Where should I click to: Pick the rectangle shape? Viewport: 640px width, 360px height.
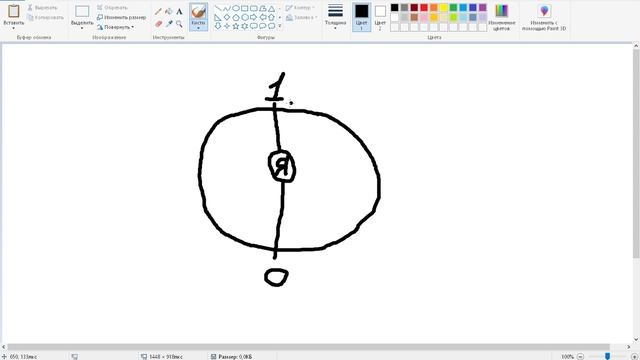click(244, 8)
